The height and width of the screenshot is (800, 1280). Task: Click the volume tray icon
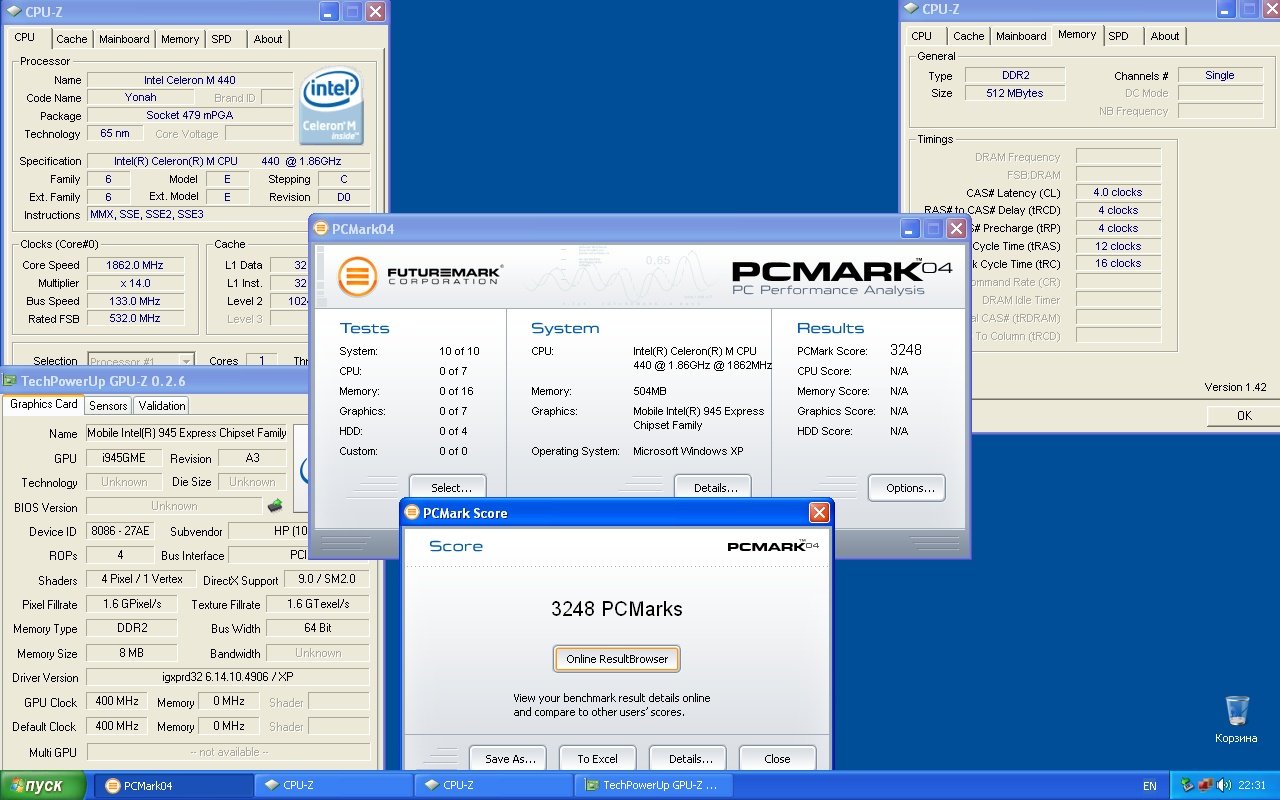tap(1223, 785)
